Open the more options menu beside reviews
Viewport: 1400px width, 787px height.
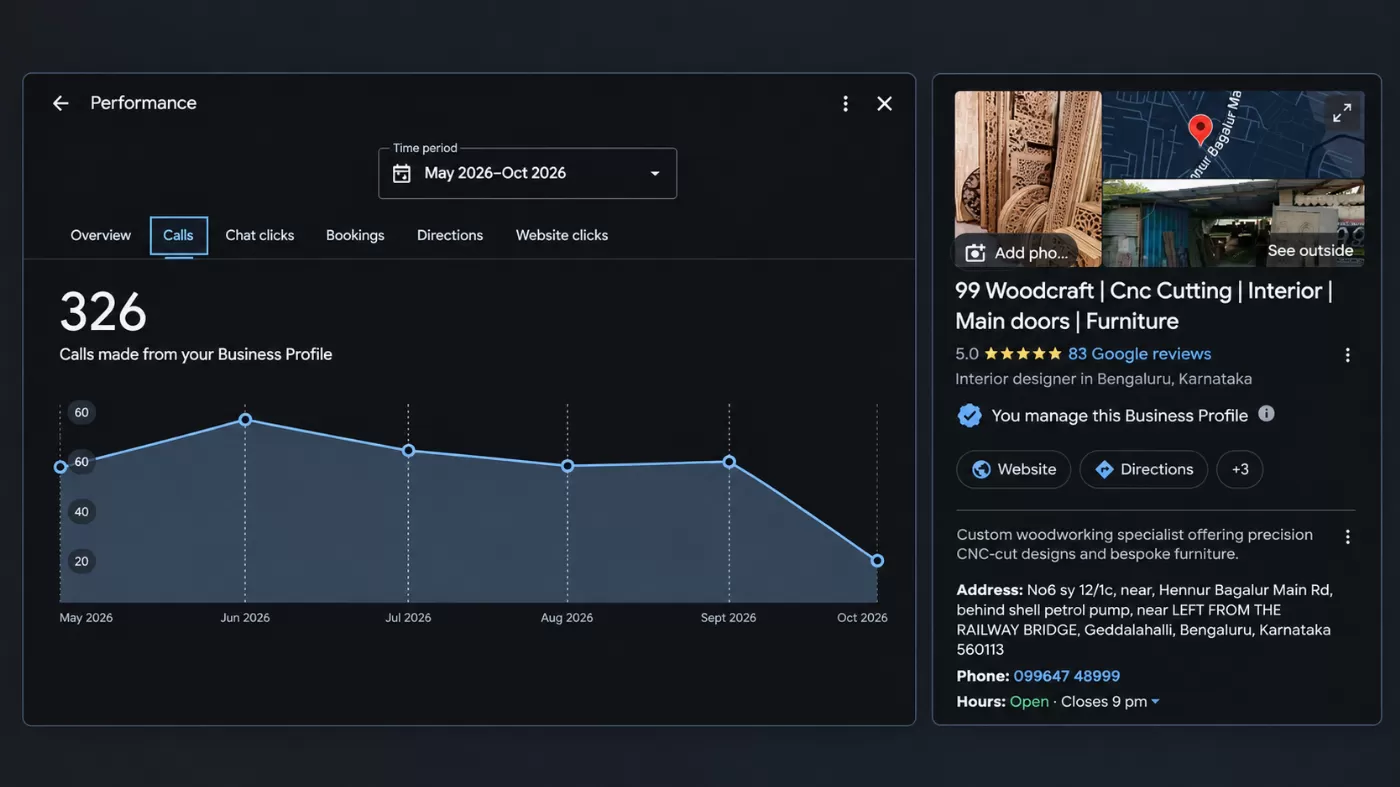1348,355
